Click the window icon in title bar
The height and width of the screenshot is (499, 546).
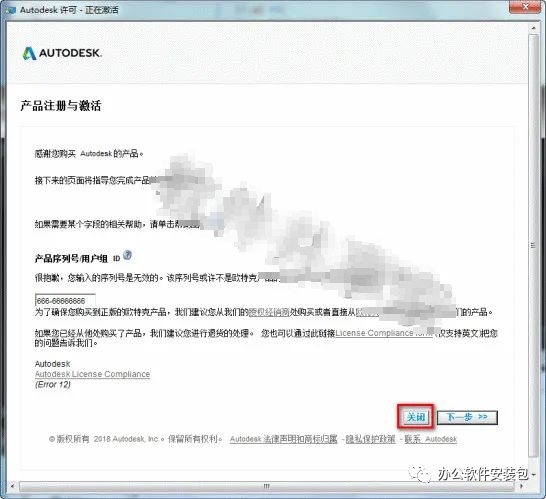(10, 10)
